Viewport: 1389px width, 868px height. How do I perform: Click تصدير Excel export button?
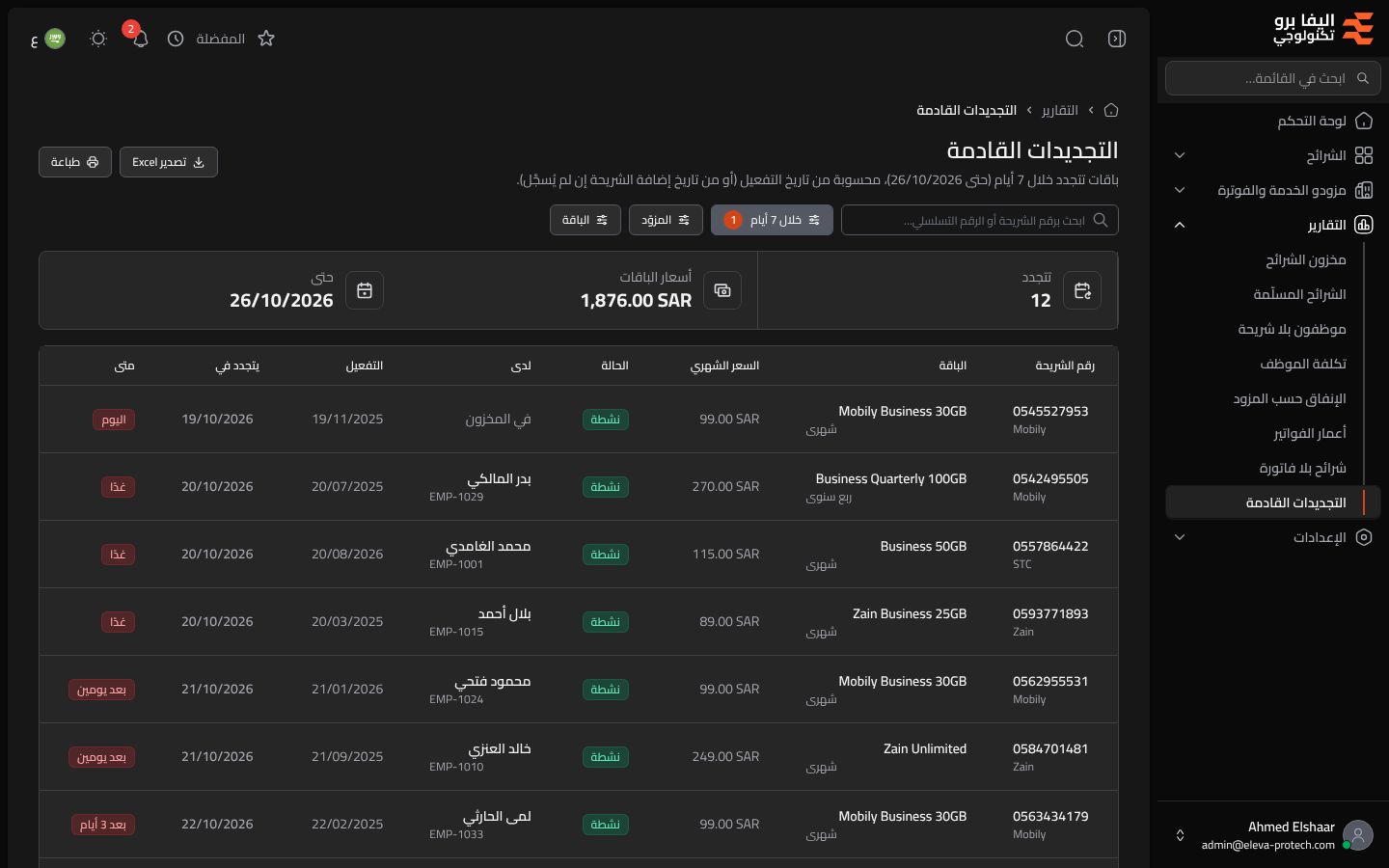click(169, 162)
